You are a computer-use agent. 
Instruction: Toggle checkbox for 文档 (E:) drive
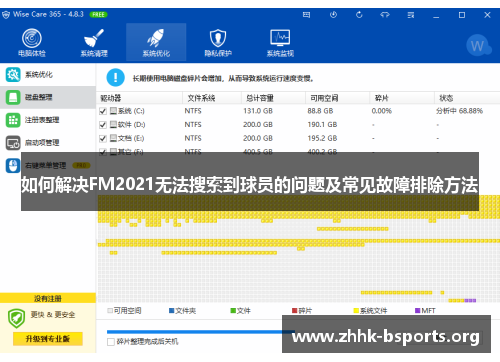click(103, 138)
